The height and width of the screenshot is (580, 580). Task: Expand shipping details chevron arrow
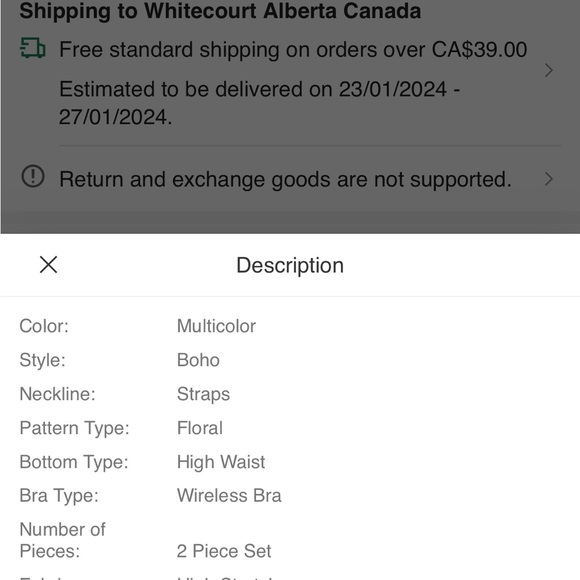pos(549,70)
